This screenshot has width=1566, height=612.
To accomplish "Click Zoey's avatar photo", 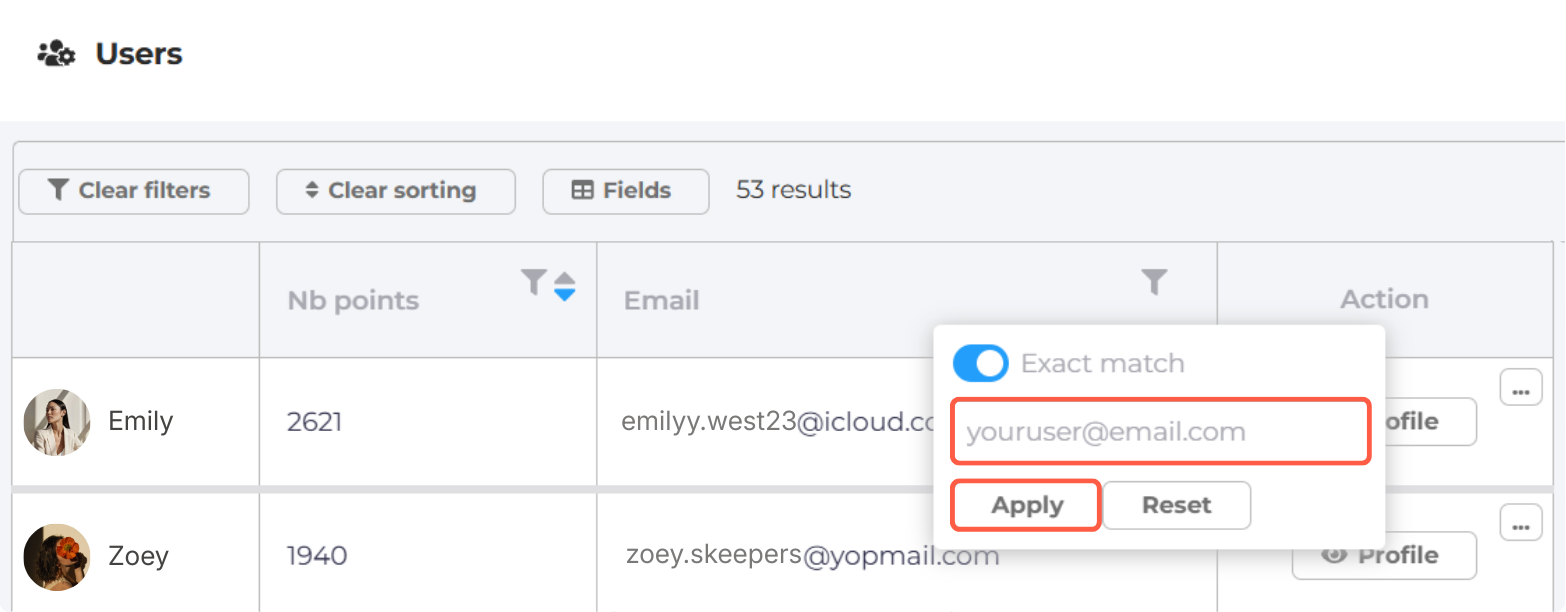I will (57, 556).
